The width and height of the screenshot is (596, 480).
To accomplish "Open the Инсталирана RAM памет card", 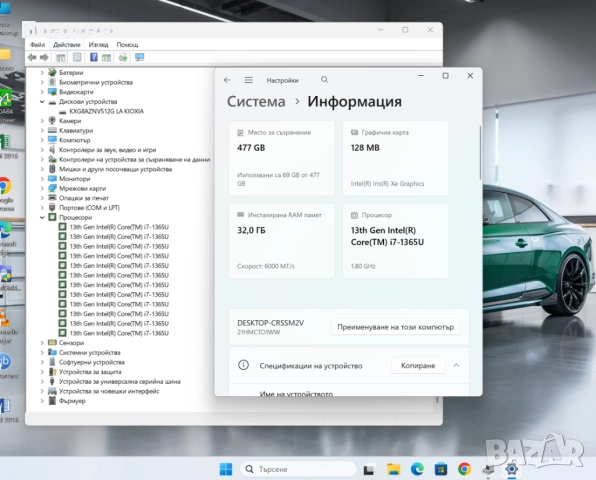I will [282, 241].
